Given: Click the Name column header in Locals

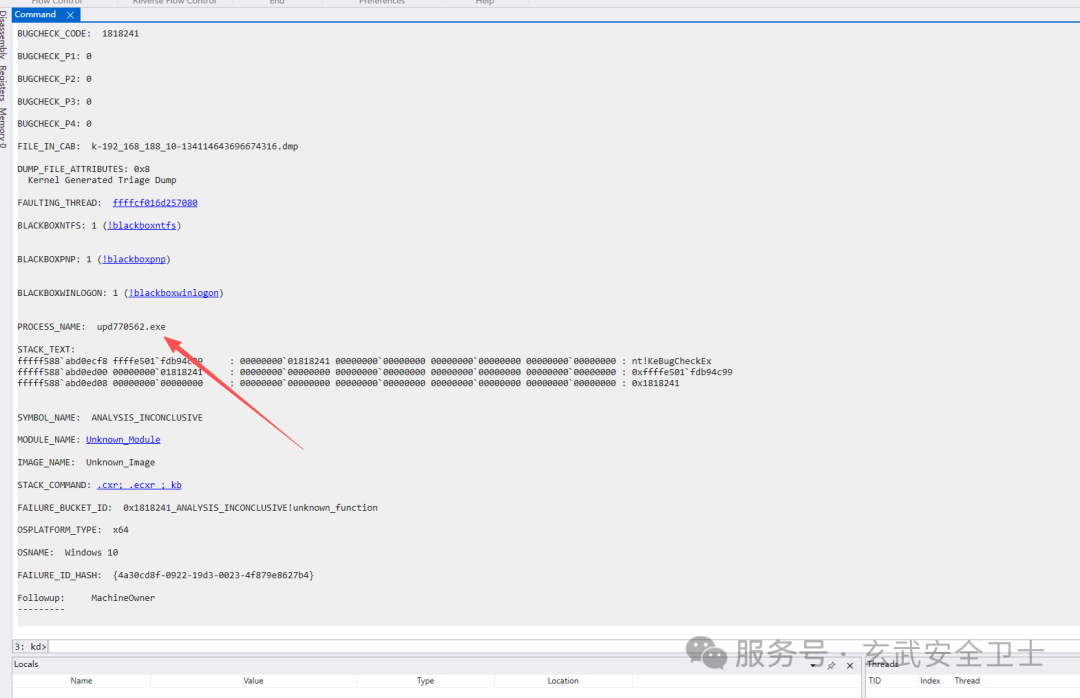Looking at the screenshot, I should pyautogui.click(x=81, y=681).
